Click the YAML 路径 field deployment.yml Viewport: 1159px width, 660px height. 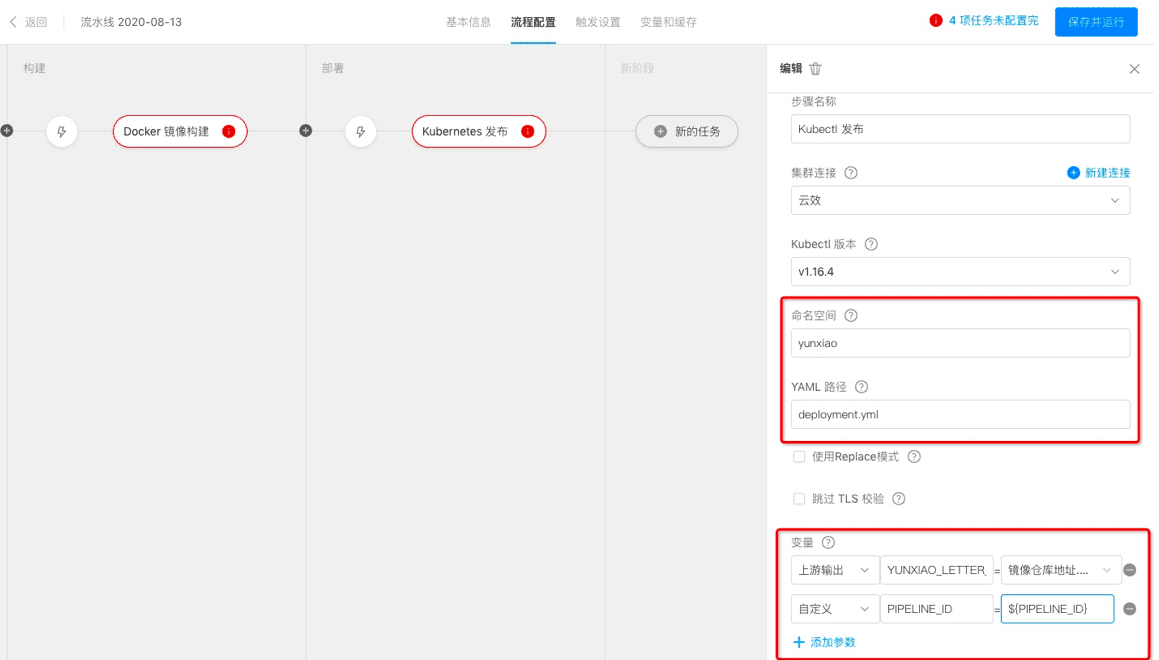click(x=960, y=415)
